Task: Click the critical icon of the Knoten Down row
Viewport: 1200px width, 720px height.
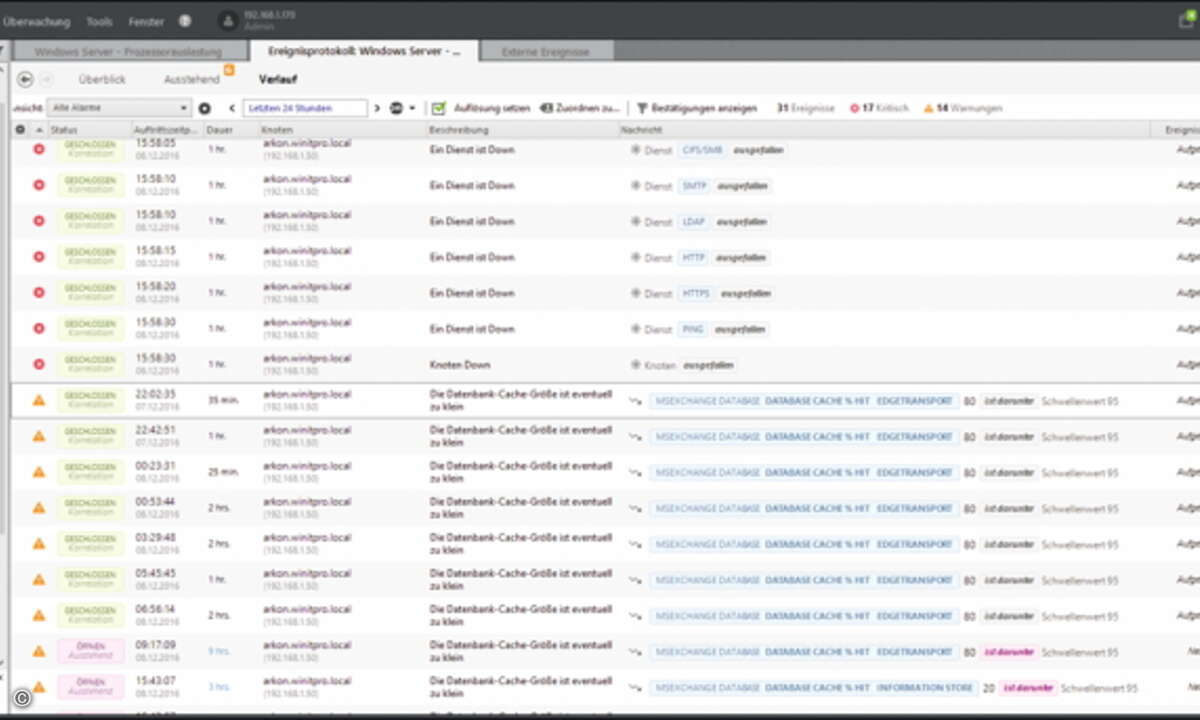Action: tap(39, 365)
